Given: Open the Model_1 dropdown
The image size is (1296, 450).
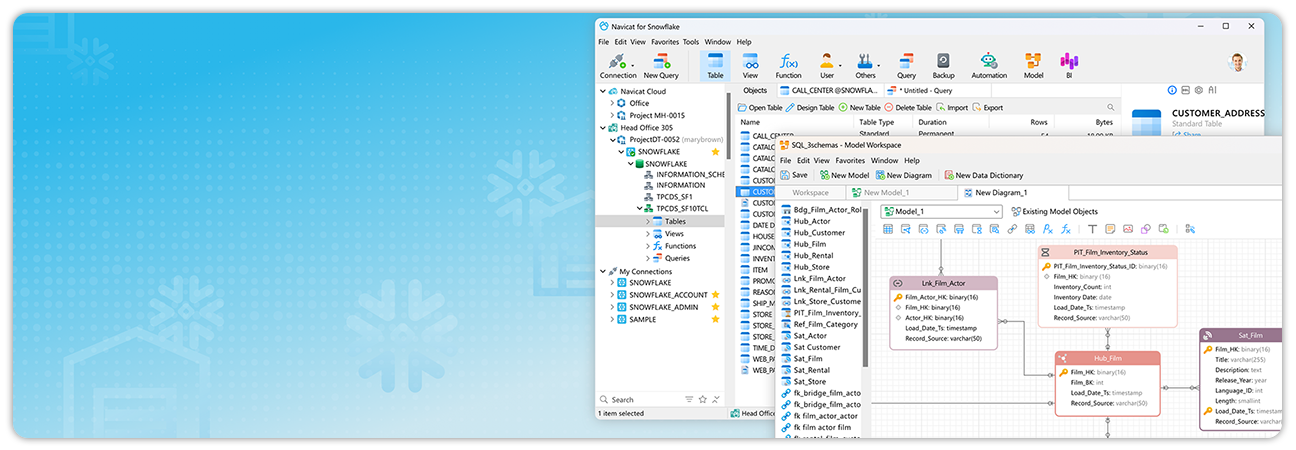Looking at the screenshot, I should point(941,212).
